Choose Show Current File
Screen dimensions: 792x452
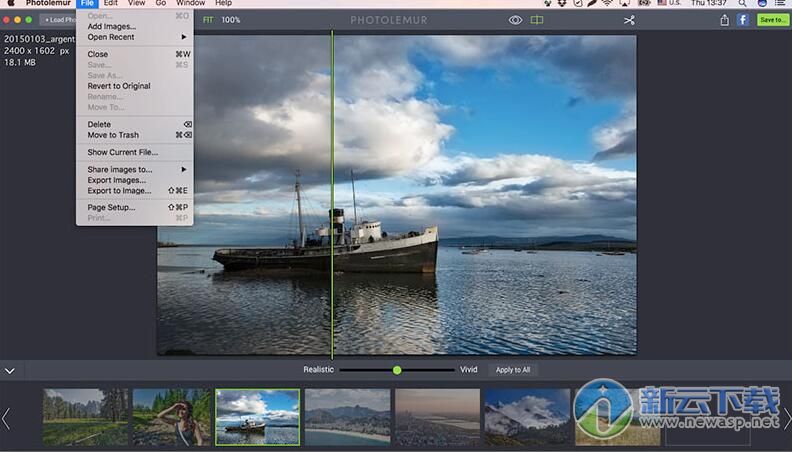click(134, 152)
